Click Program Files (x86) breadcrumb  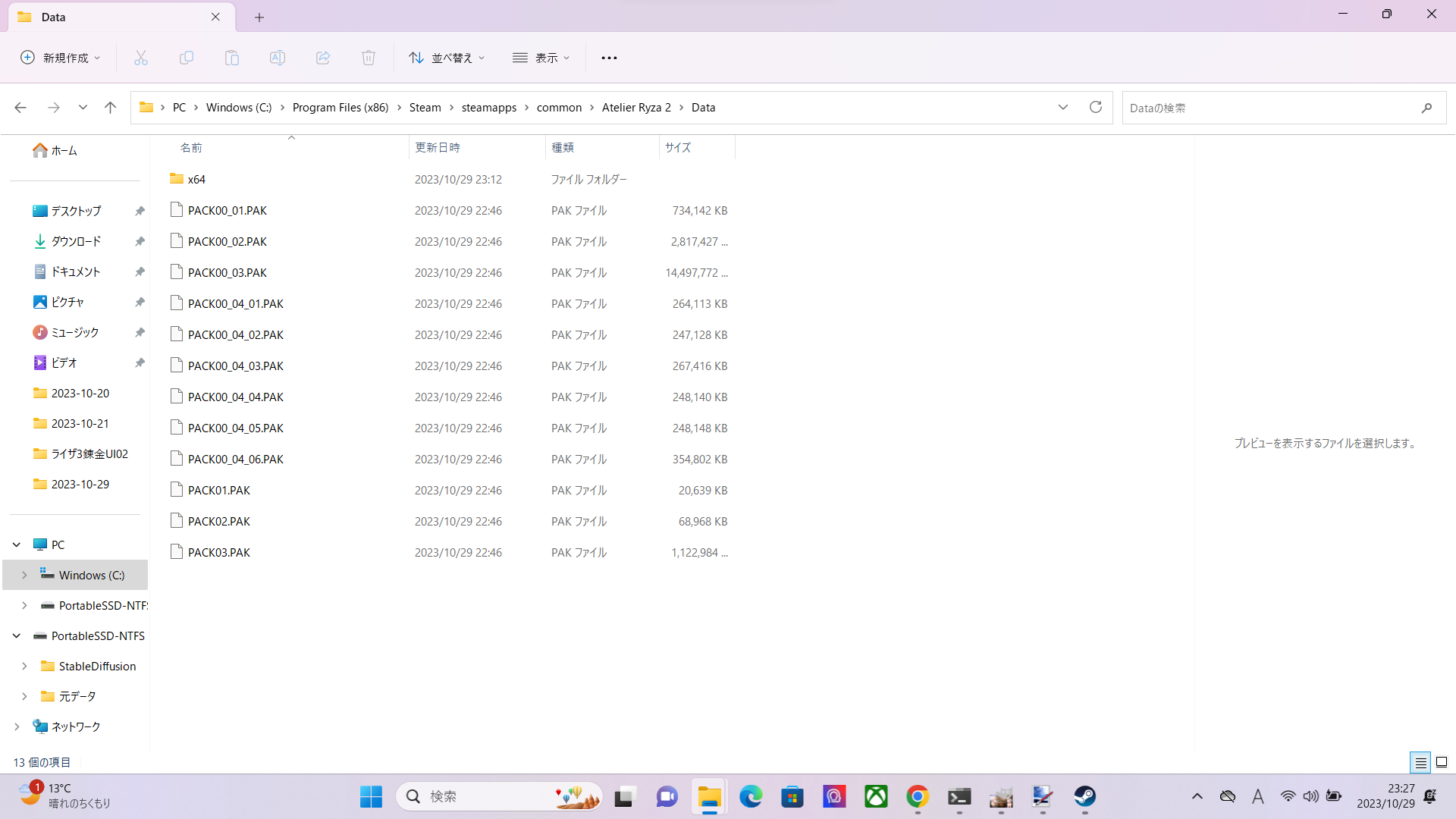[340, 108]
